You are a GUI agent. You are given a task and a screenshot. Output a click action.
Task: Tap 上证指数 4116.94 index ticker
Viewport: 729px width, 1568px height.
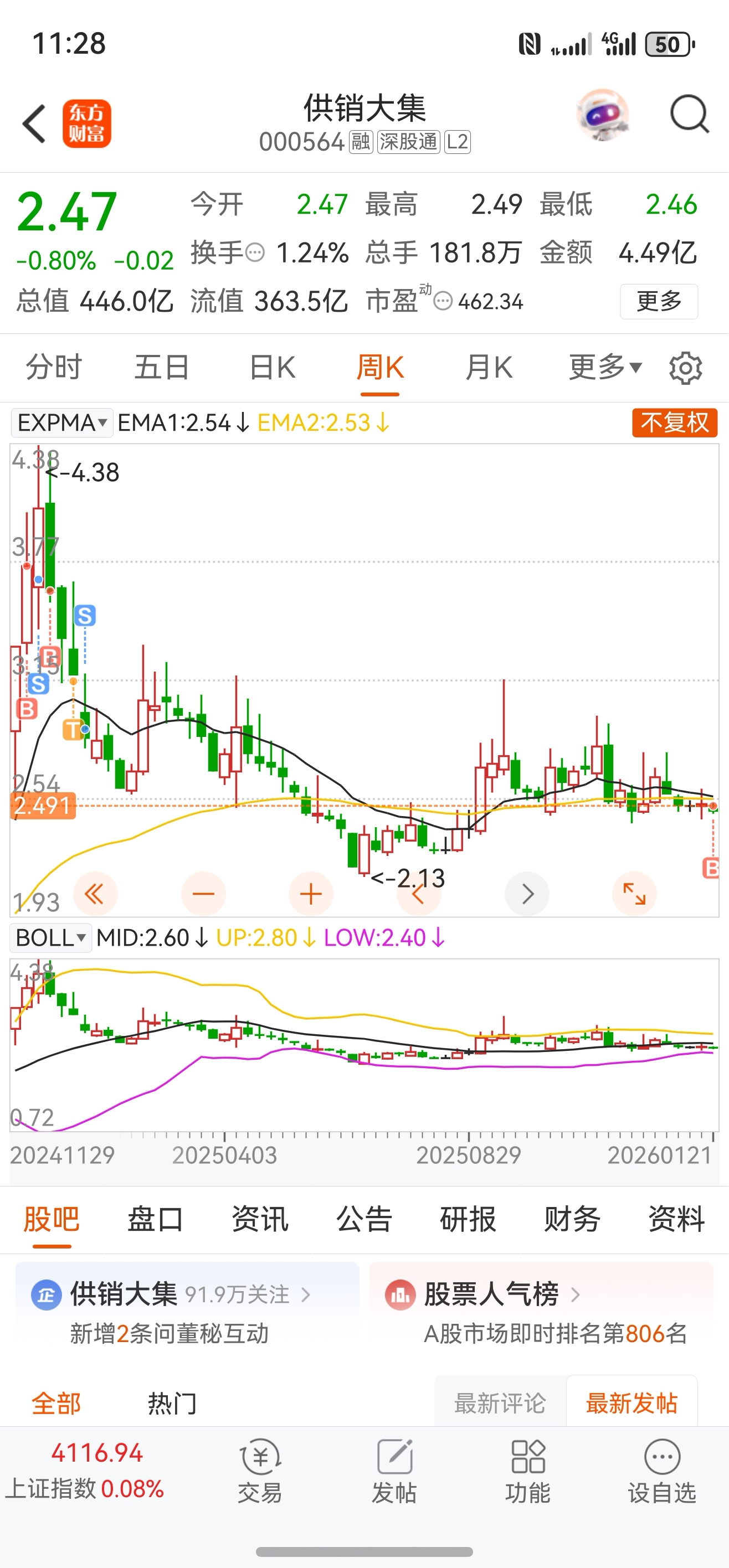pyautogui.click(x=85, y=1471)
